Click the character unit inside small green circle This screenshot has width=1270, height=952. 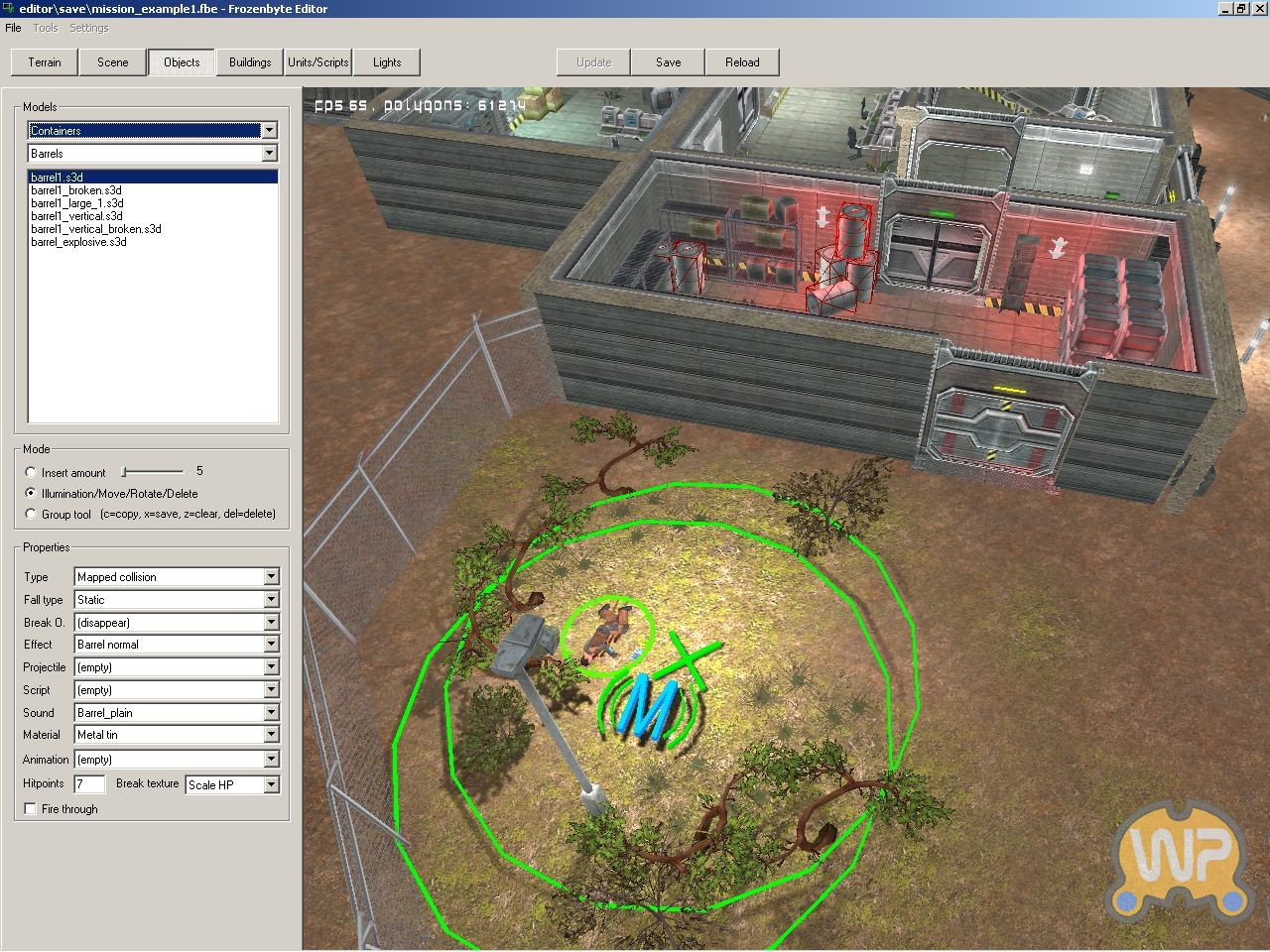pos(606,633)
